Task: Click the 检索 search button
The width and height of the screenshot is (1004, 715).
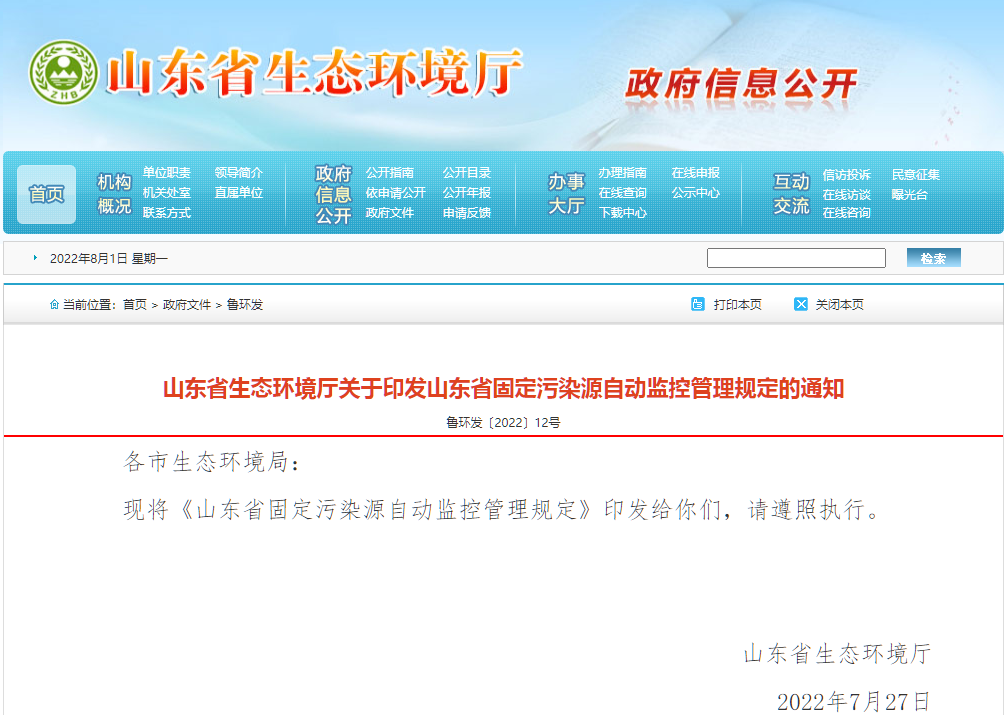Action: click(x=932, y=257)
